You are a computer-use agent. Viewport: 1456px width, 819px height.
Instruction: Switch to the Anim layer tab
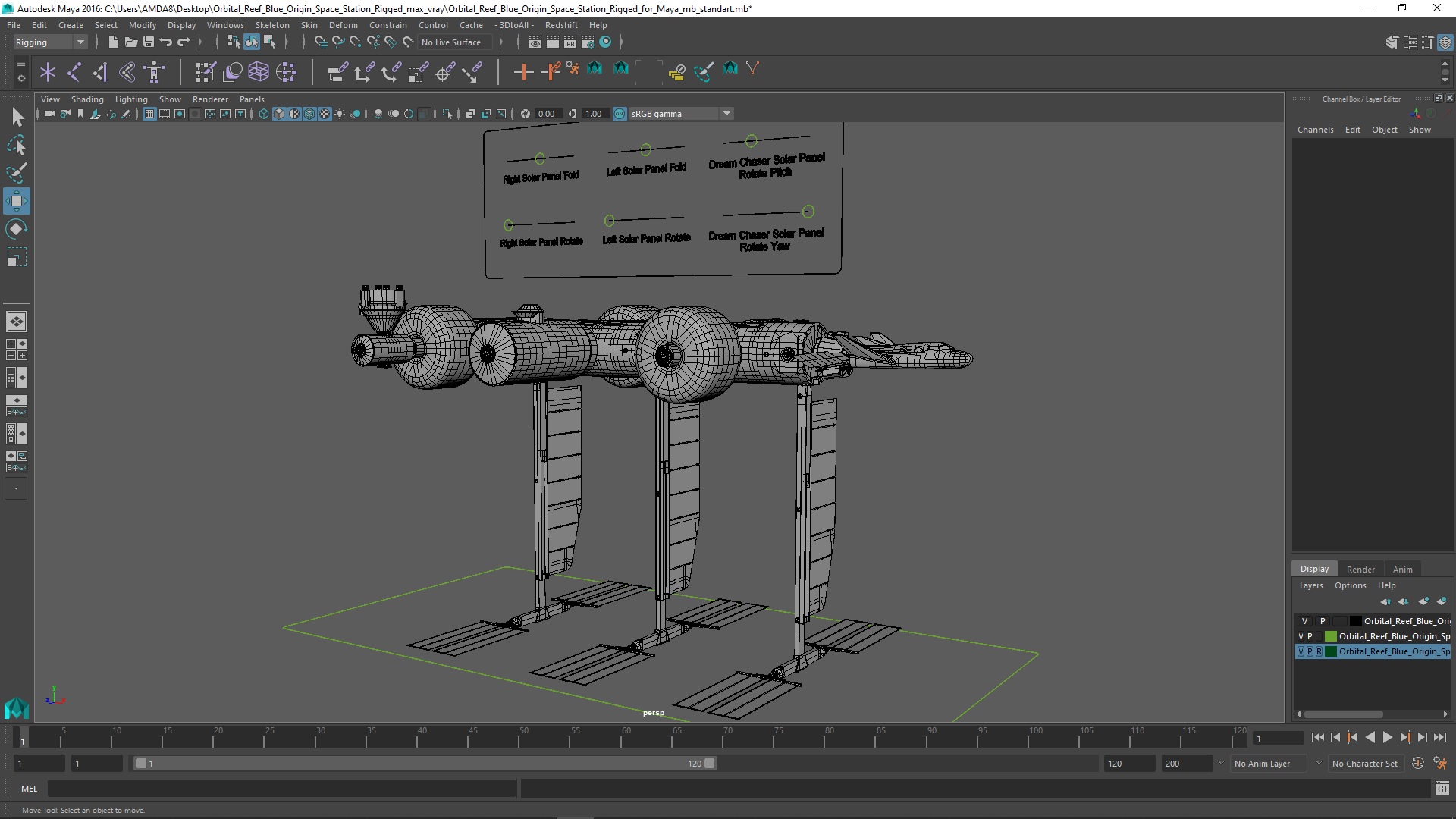click(x=1402, y=570)
